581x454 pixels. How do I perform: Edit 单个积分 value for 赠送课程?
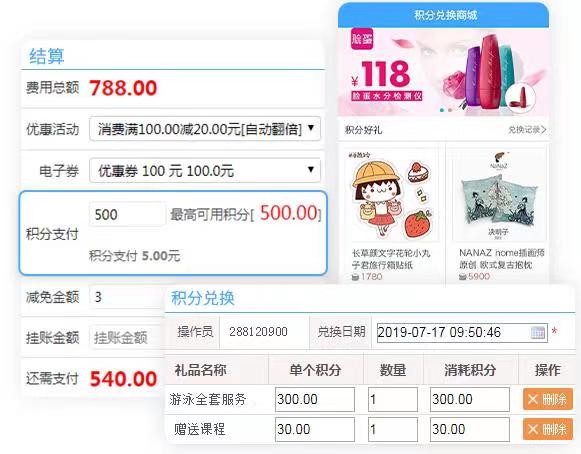[x=315, y=429]
